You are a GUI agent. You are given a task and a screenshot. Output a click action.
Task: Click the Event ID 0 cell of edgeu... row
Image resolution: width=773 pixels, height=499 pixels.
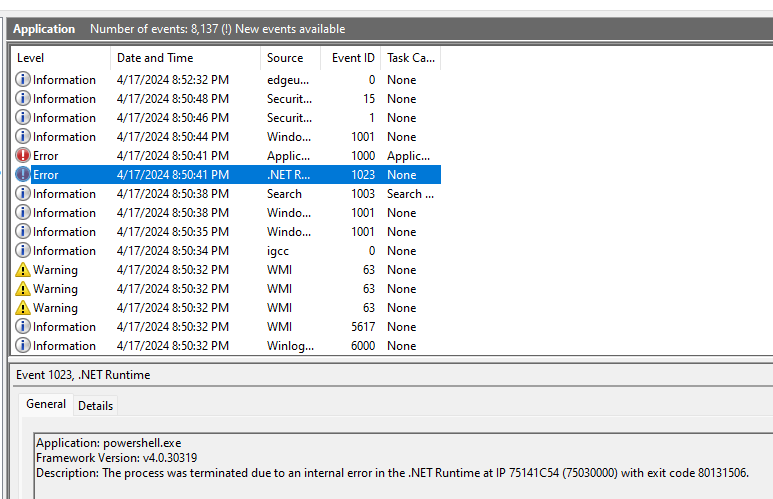(x=372, y=80)
